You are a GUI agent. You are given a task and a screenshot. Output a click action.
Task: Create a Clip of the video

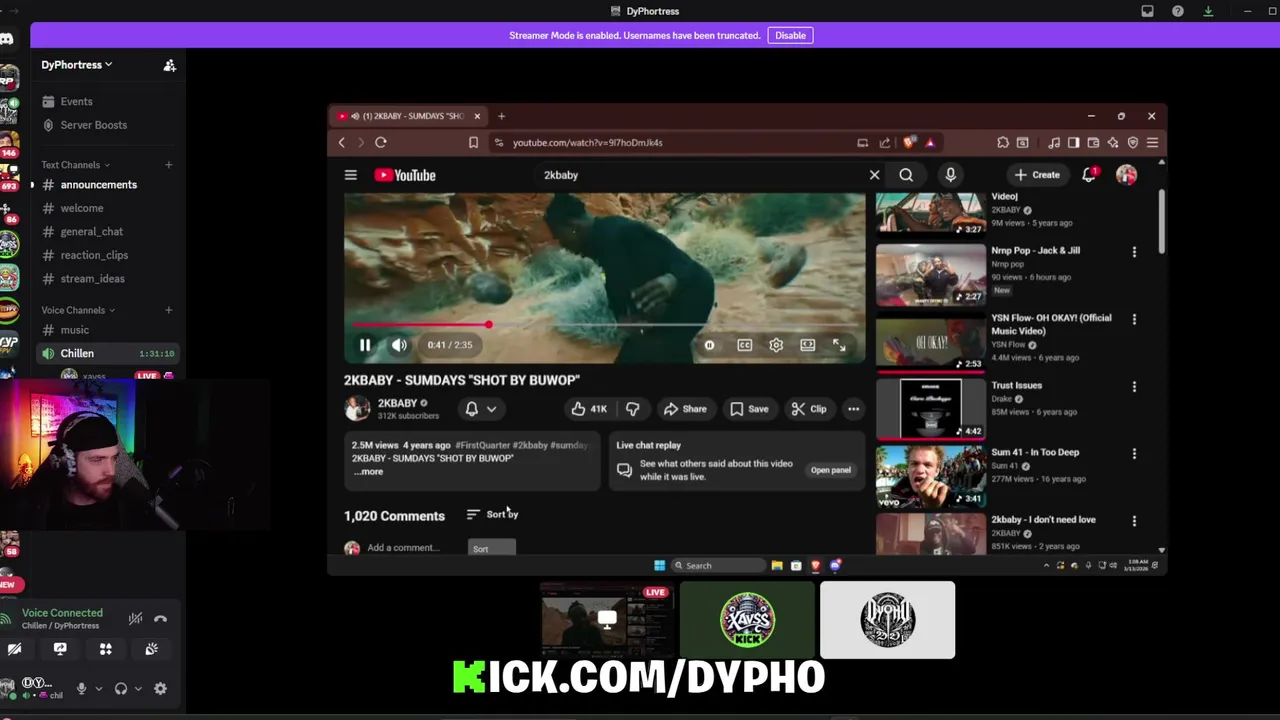pyautogui.click(x=809, y=409)
